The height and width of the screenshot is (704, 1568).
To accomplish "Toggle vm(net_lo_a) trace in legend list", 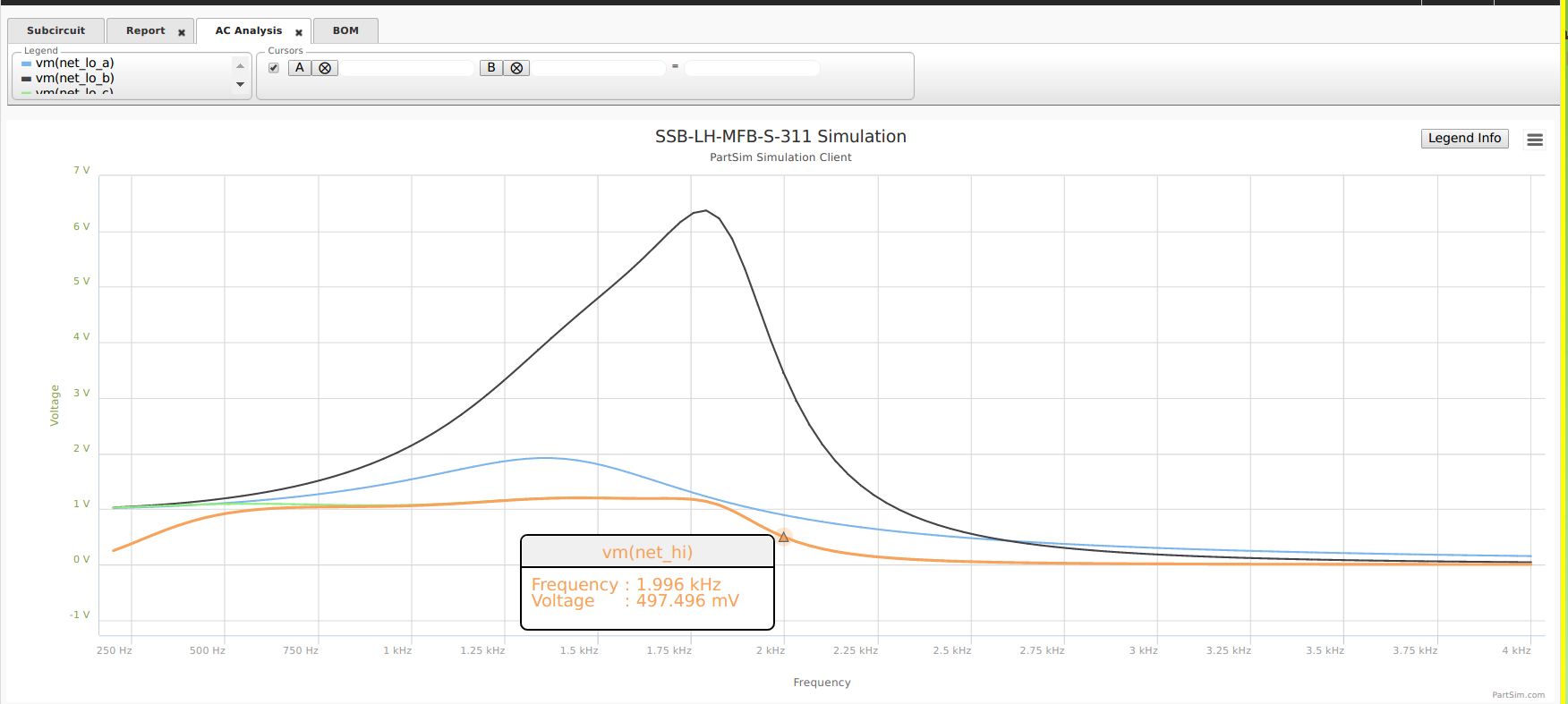I will click(75, 64).
